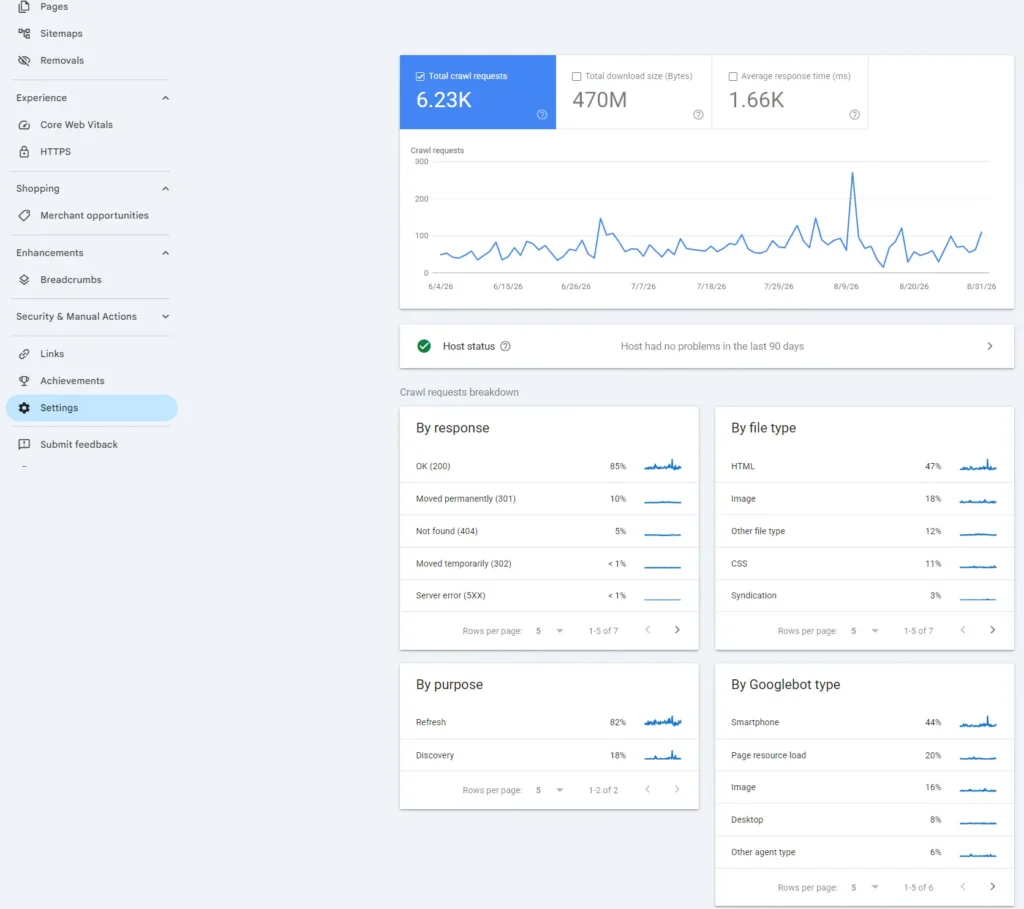The height and width of the screenshot is (909, 1024).
Task: Open Image row in By file type
Action: point(864,499)
